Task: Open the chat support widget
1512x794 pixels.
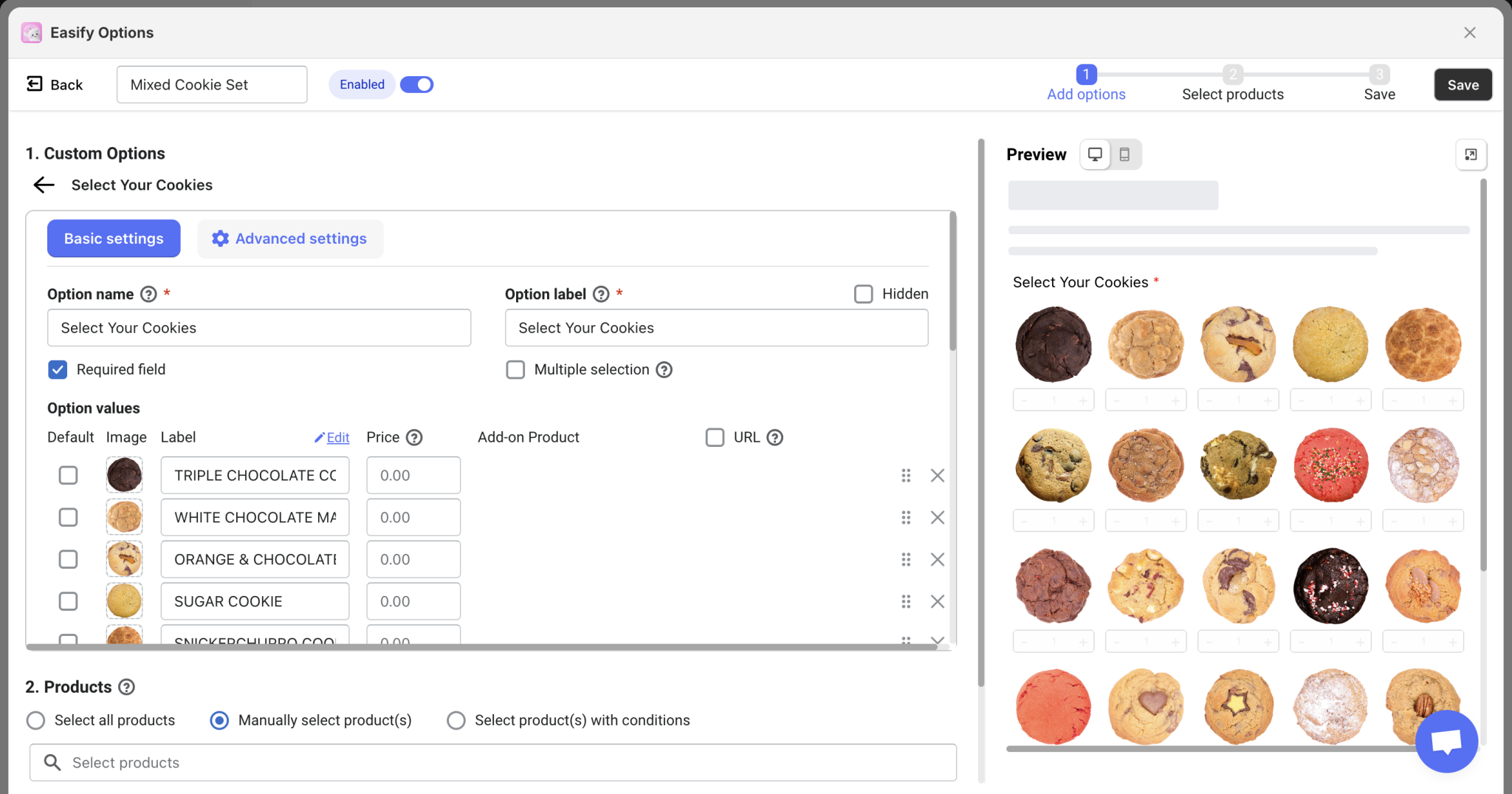Action: pos(1446,742)
